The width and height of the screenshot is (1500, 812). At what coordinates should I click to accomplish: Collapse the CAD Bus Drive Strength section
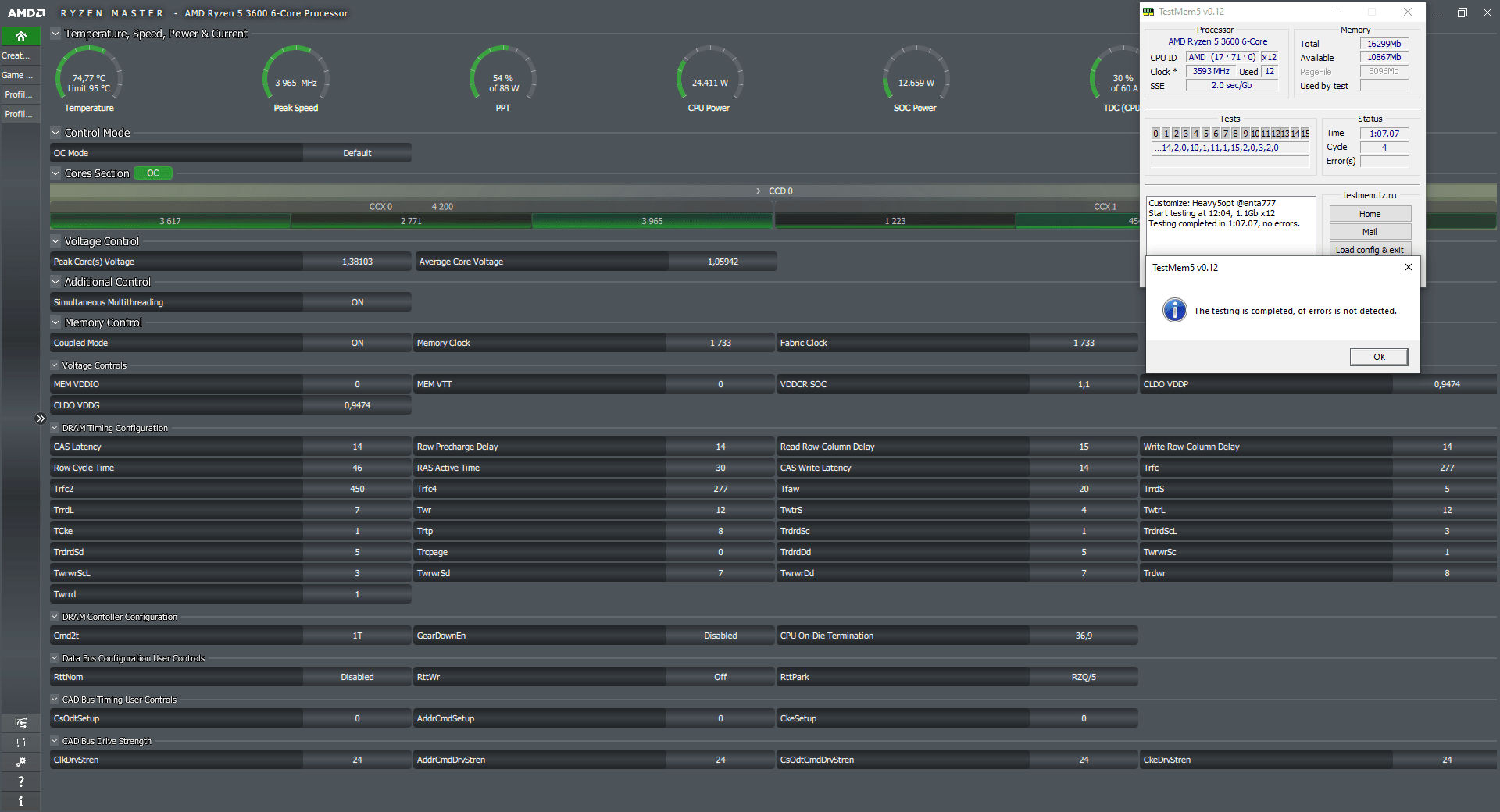[x=55, y=741]
